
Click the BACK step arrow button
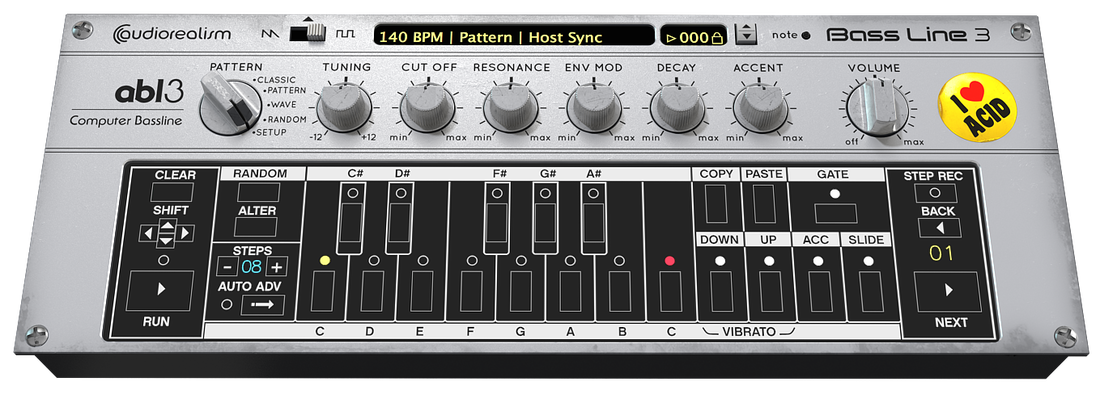click(x=939, y=228)
